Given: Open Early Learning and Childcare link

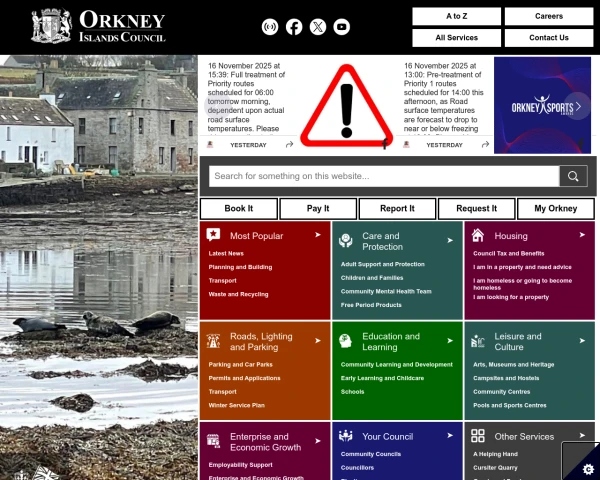Looking at the screenshot, I should pos(382,378).
